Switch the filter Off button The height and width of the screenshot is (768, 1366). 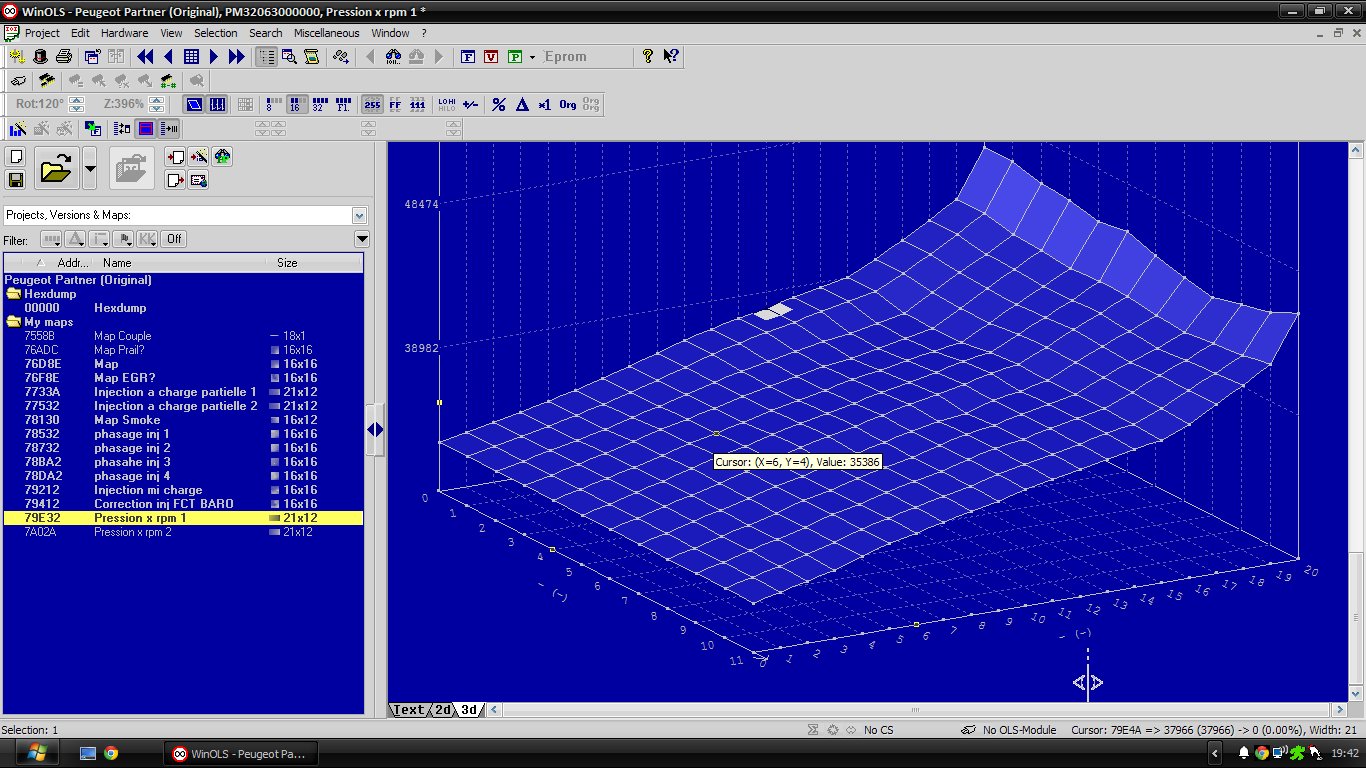pyautogui.click(x=174, y=239)
